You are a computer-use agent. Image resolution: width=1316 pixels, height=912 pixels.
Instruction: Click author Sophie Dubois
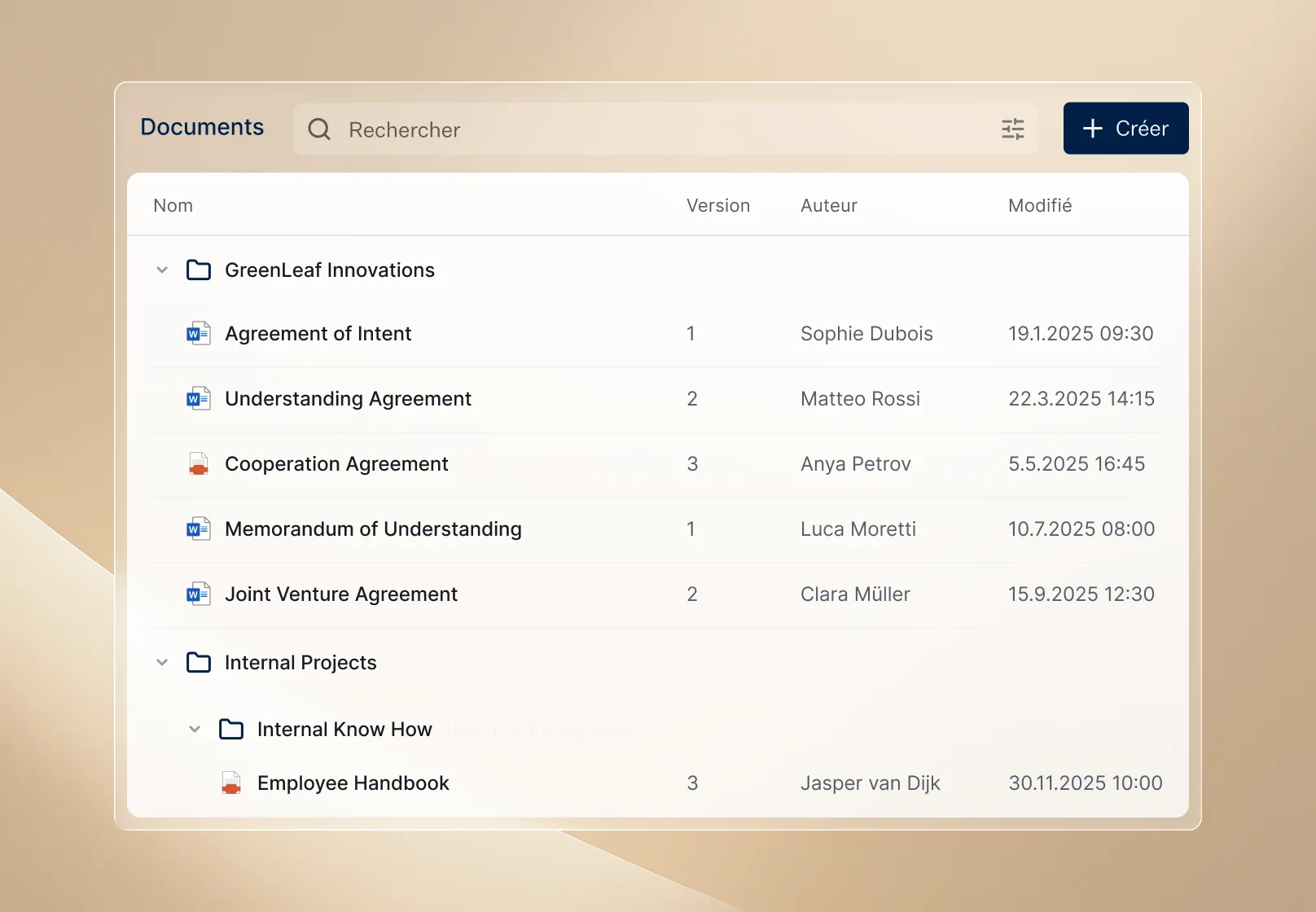pos(866,334)
